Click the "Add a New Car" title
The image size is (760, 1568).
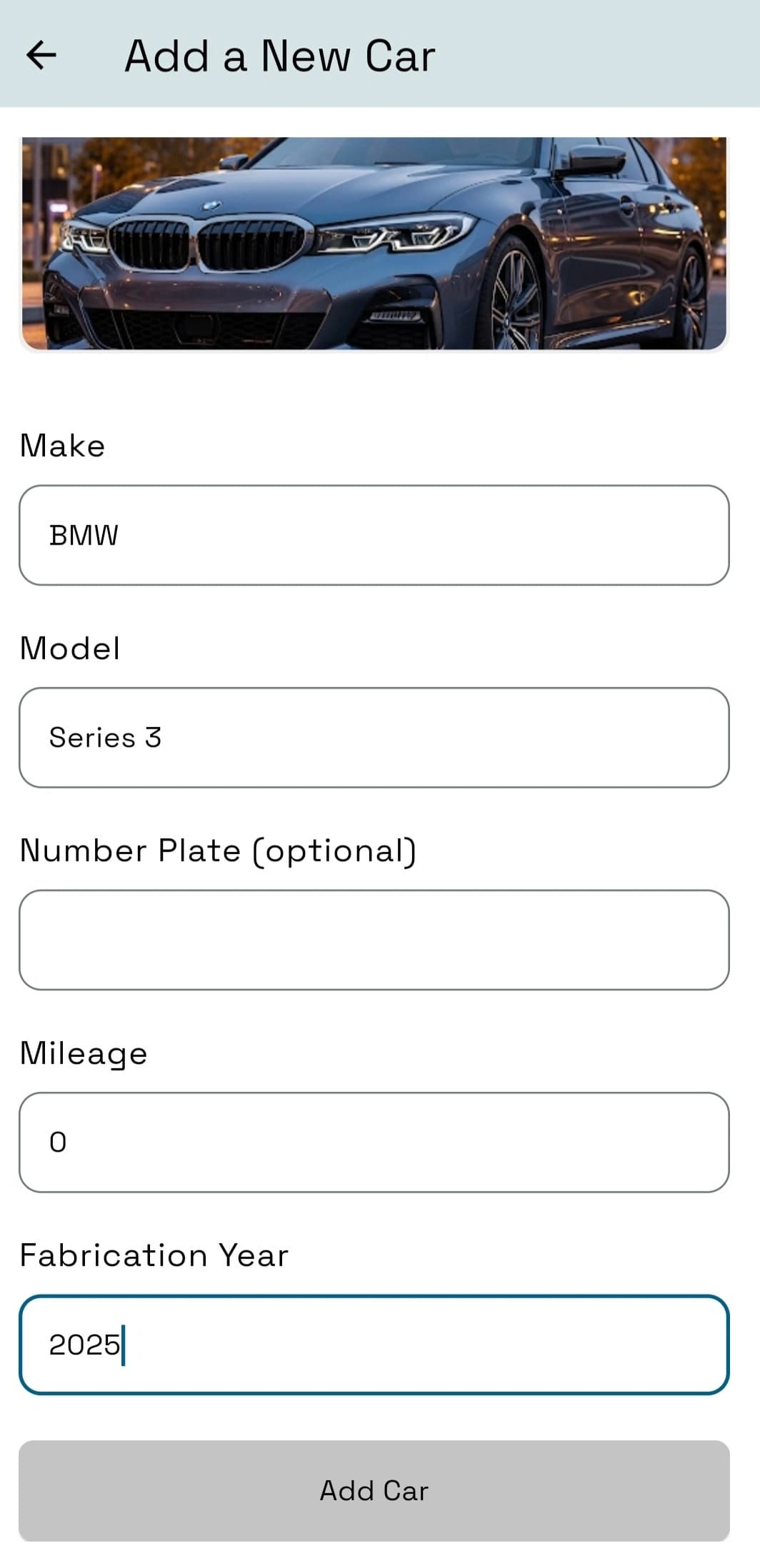tap(279, 56)
